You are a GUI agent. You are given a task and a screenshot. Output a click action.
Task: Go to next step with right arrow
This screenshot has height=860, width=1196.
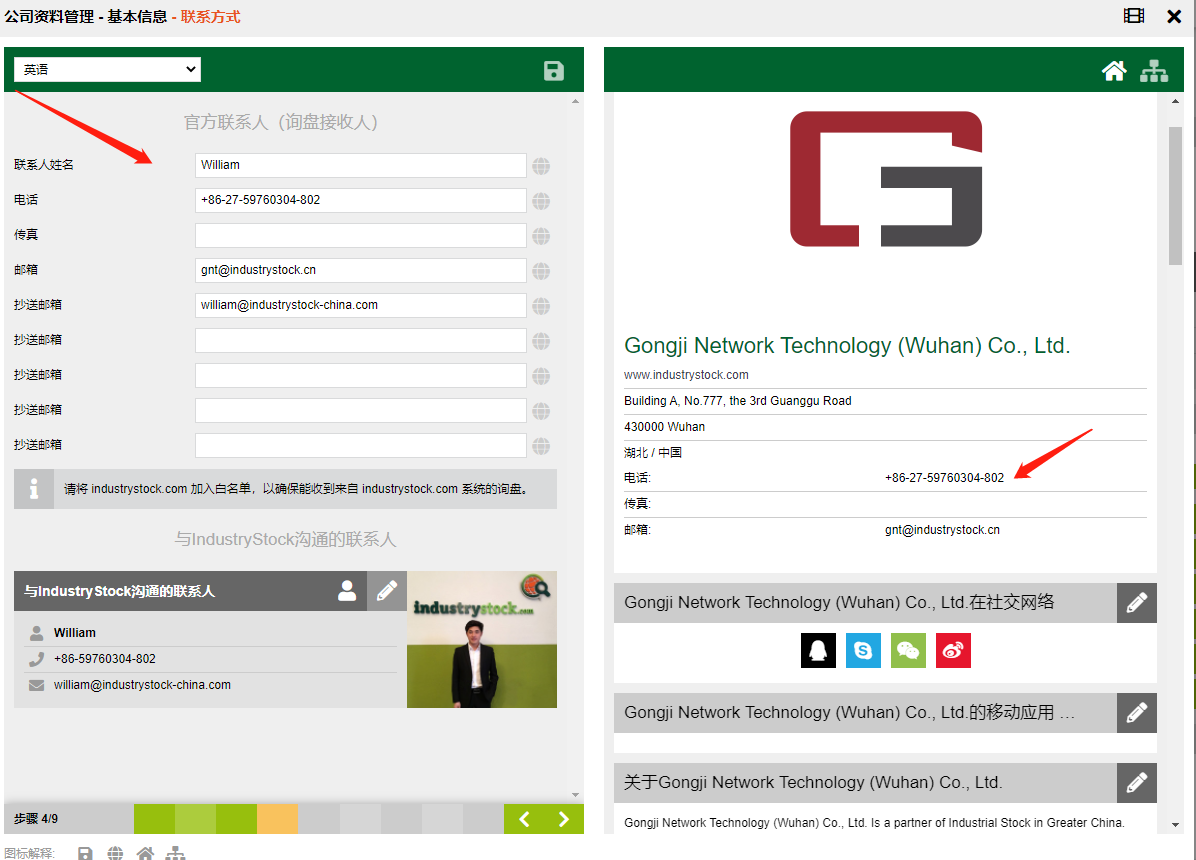564,819
